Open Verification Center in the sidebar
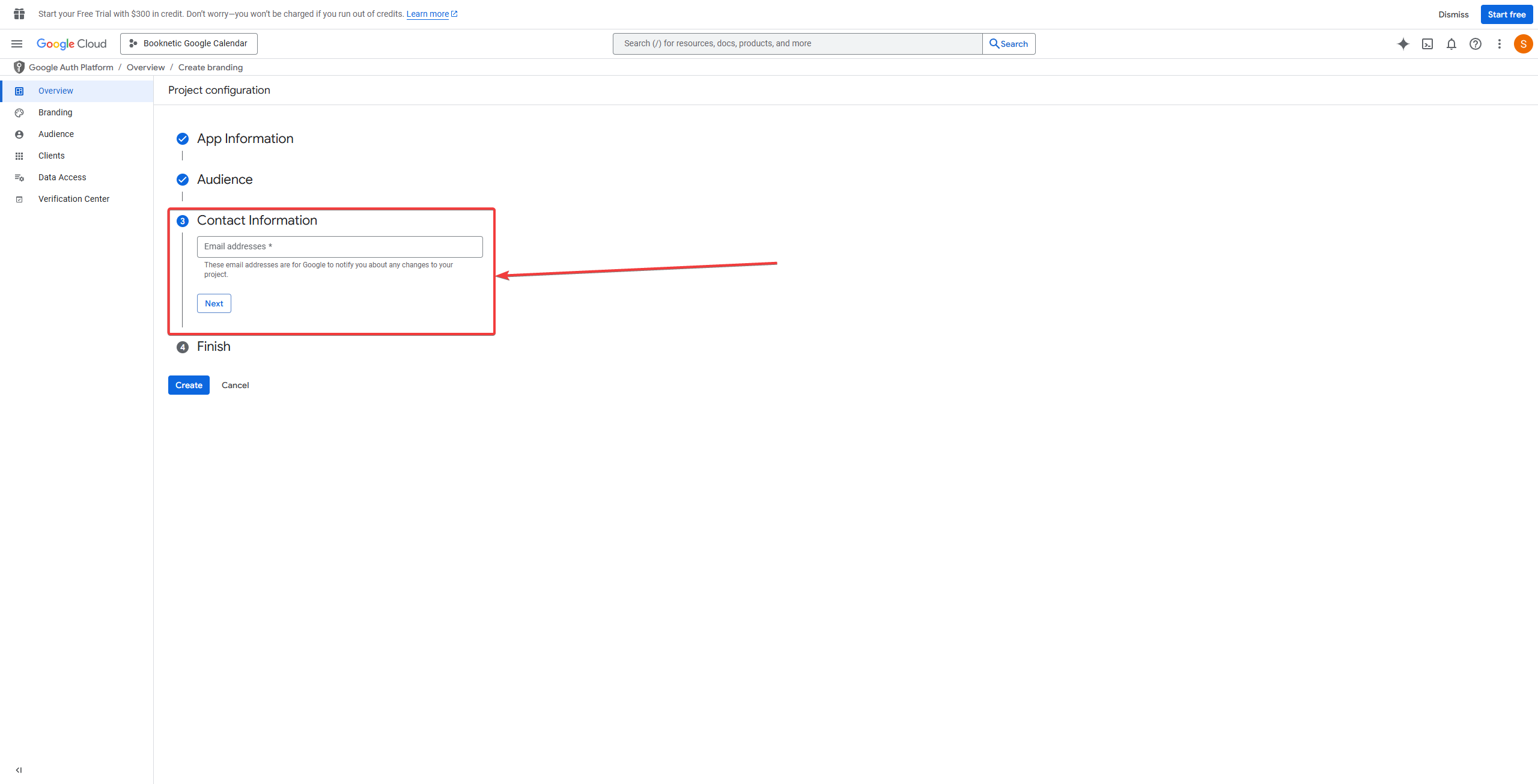This screenshot has width=1538, height=784. pos(77,199)
